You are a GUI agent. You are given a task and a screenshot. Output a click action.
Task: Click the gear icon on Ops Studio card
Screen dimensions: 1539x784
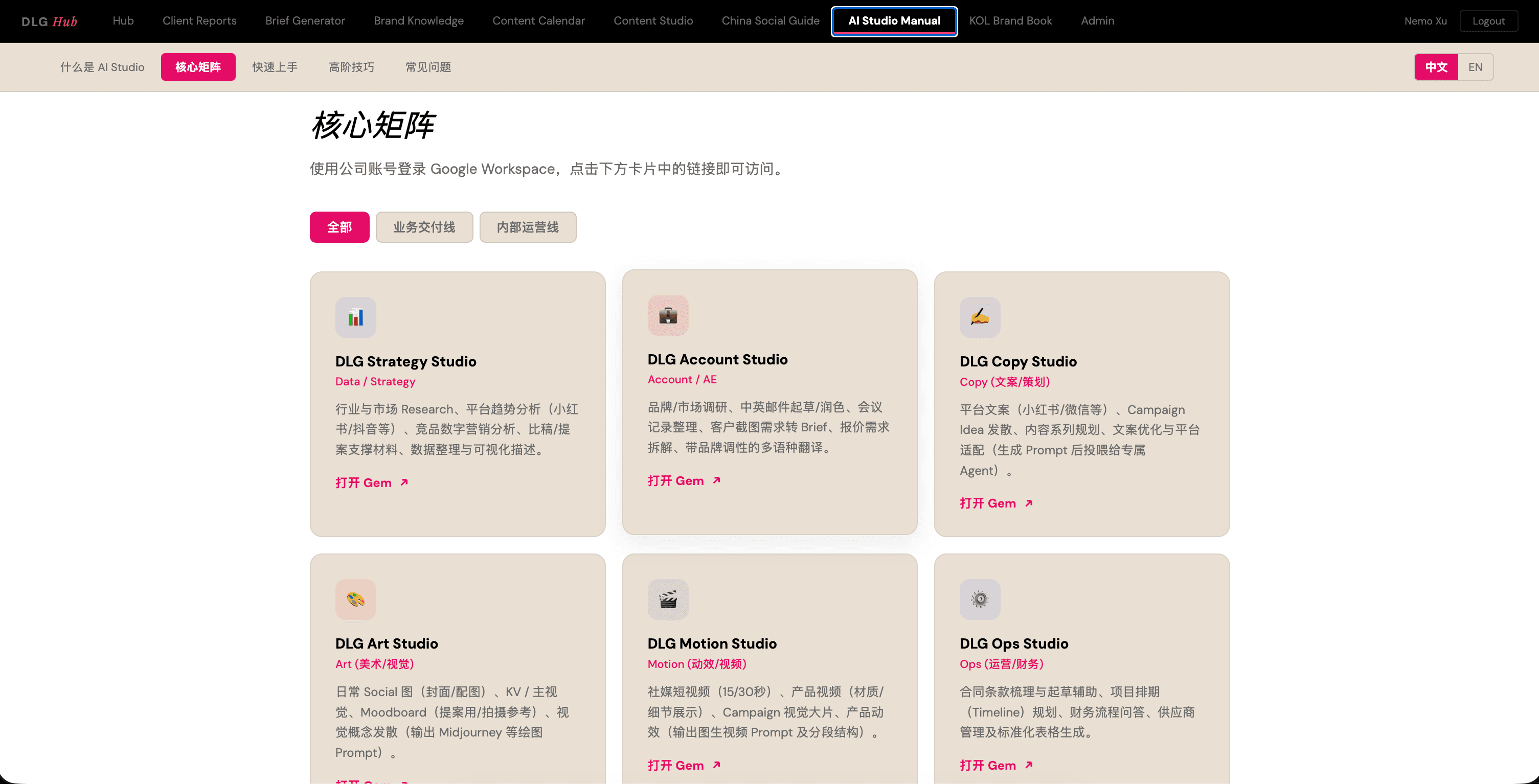pos(979,599)
